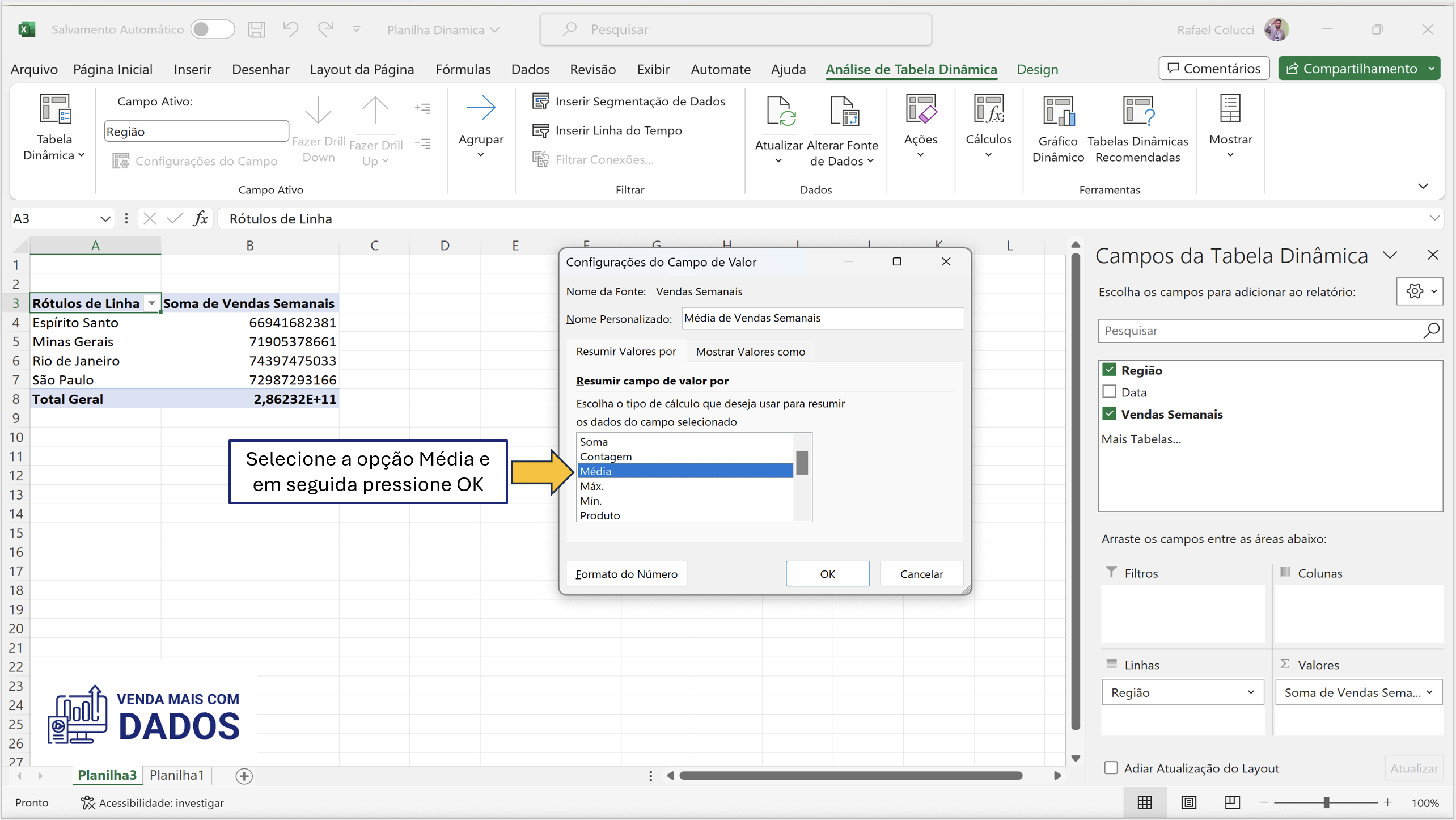Enable the Data field checkbox
1456x820 pixels.
1108,391
